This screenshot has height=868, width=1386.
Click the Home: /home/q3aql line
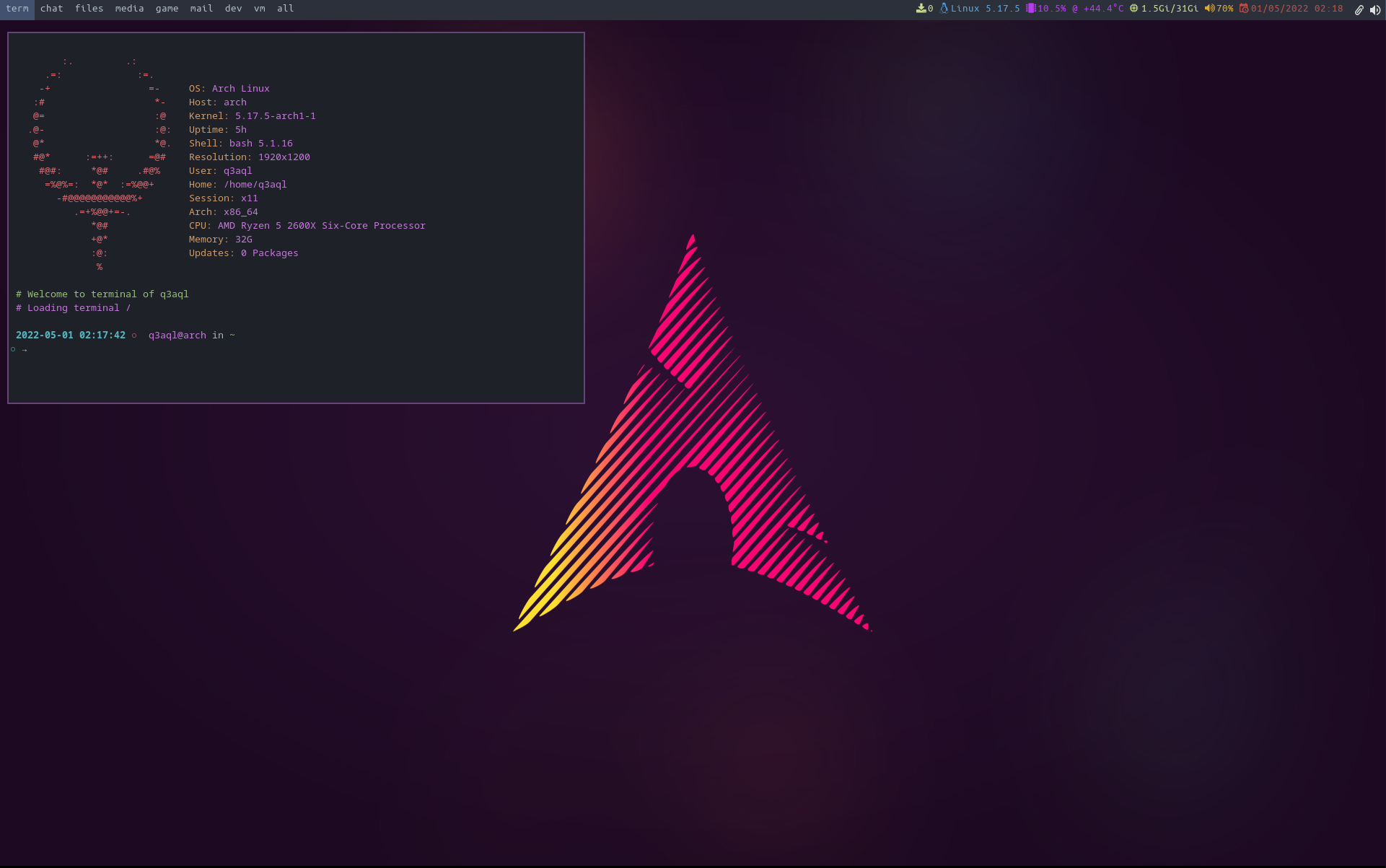coord(238,185)
